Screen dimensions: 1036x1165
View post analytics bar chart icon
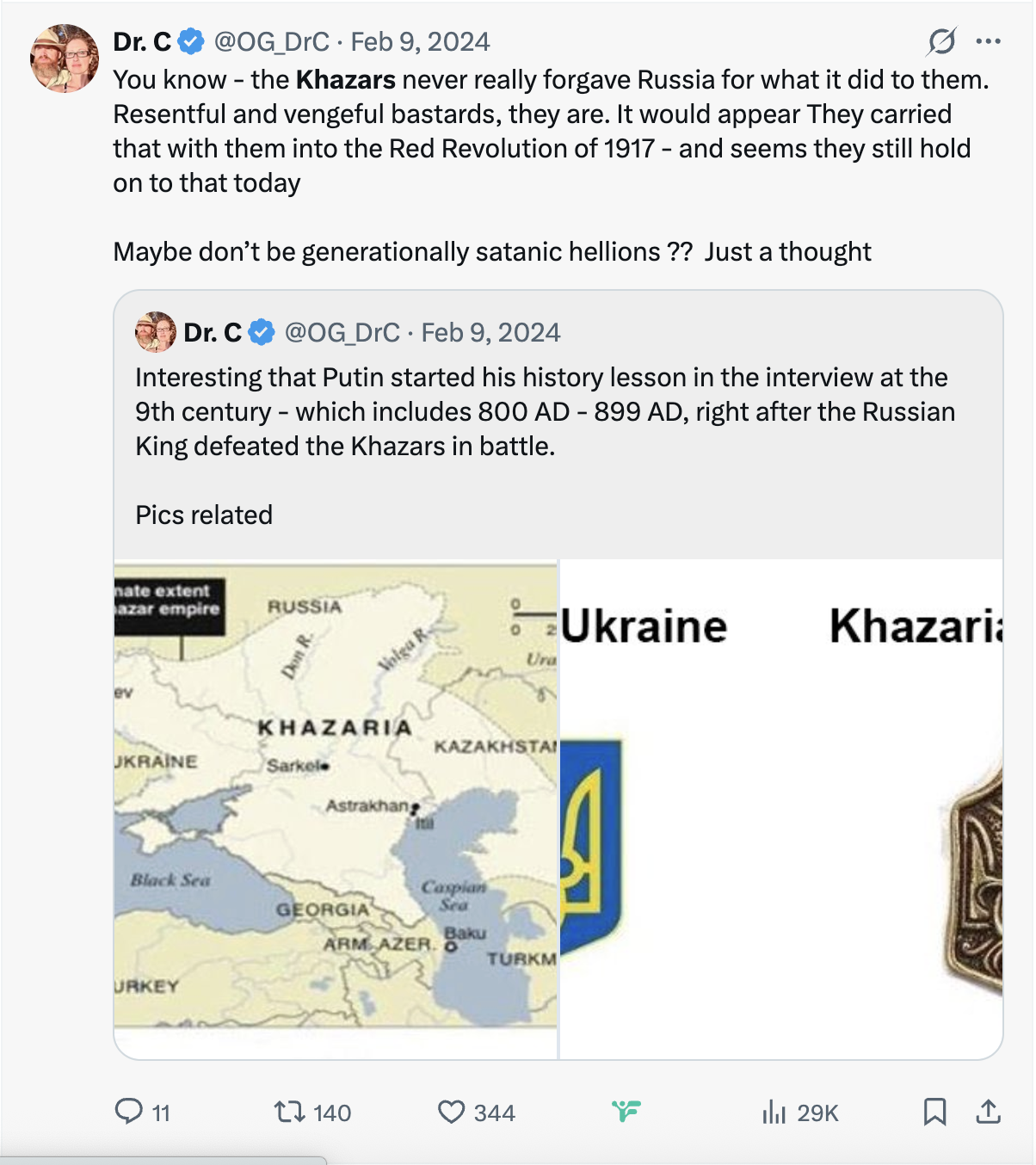pyautogui.click(x=774, y=1113)
